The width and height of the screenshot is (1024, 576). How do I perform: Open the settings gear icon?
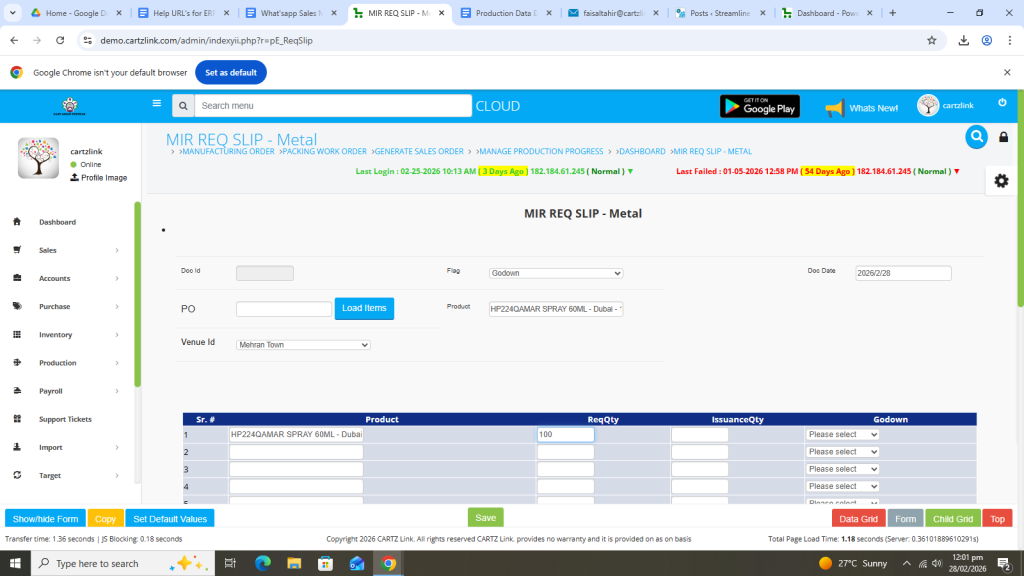[1001, 180]
